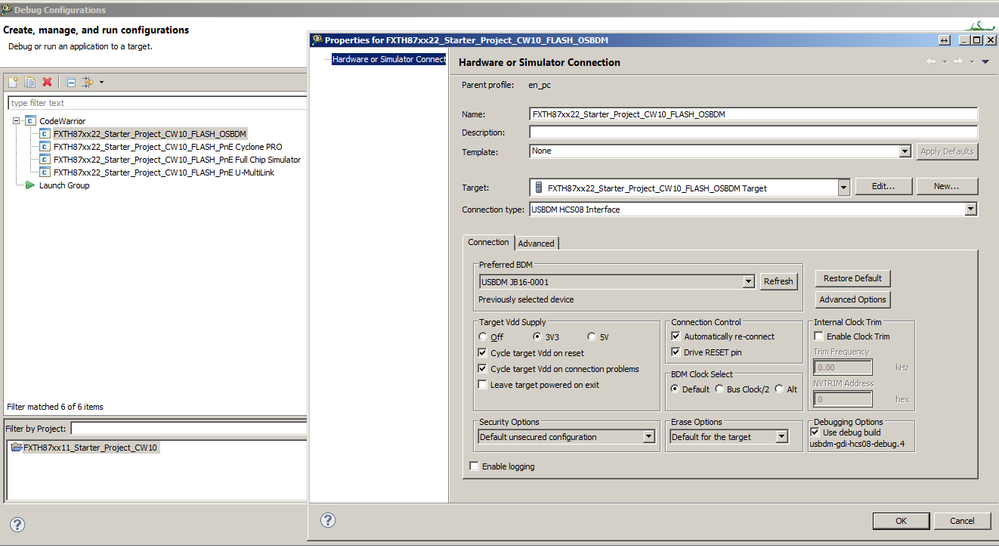Switch to the Advanced tab

tap(536, 243)
